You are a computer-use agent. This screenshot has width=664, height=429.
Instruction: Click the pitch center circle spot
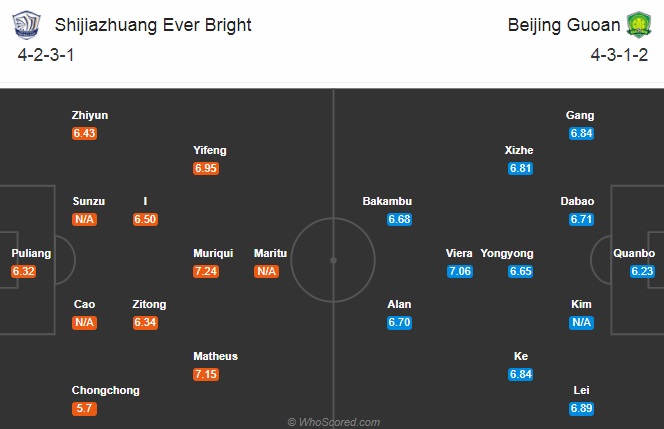pos(332,259)
